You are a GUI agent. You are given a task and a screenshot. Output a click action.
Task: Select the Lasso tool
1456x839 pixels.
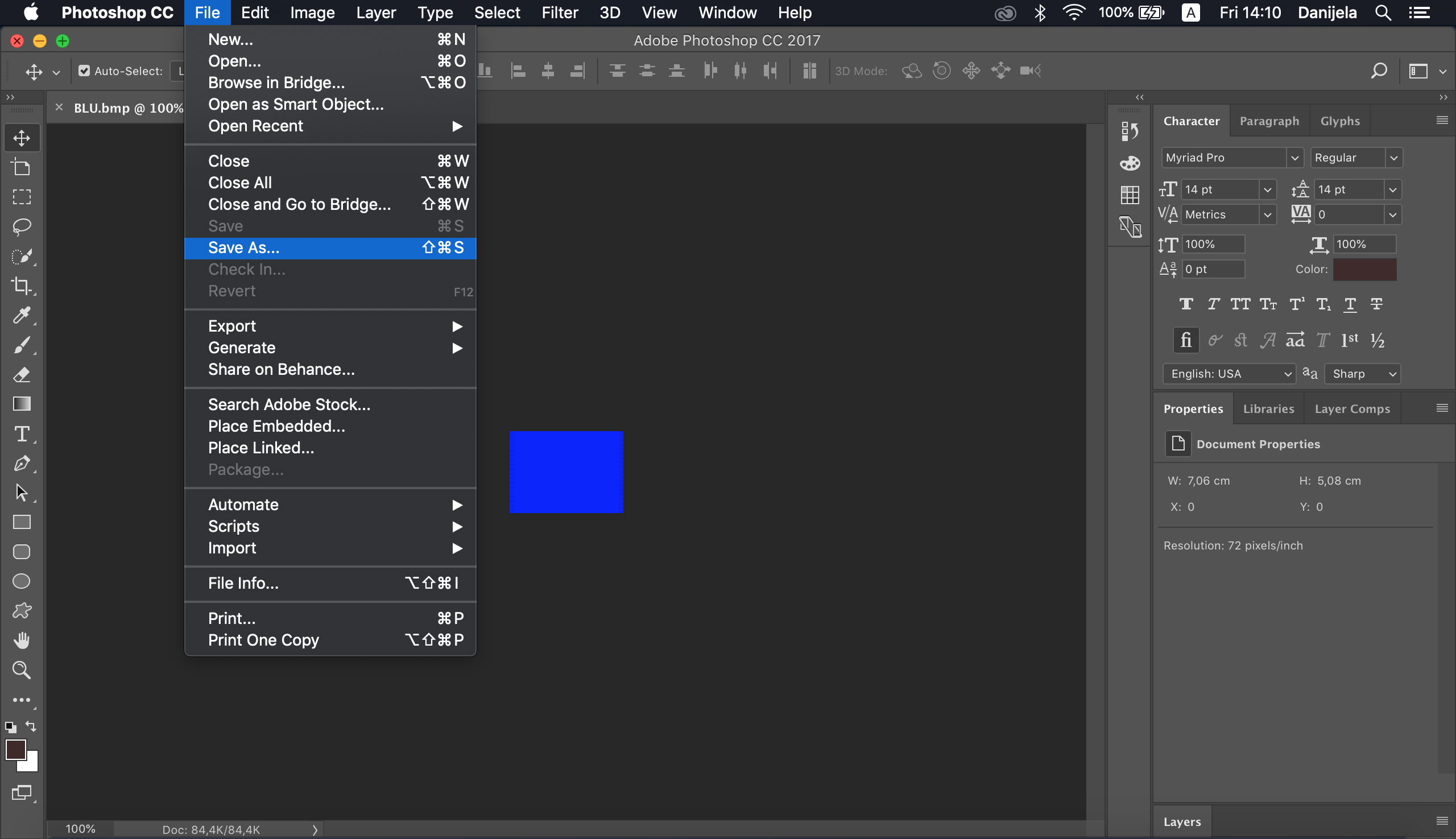[x=22, y=226]
